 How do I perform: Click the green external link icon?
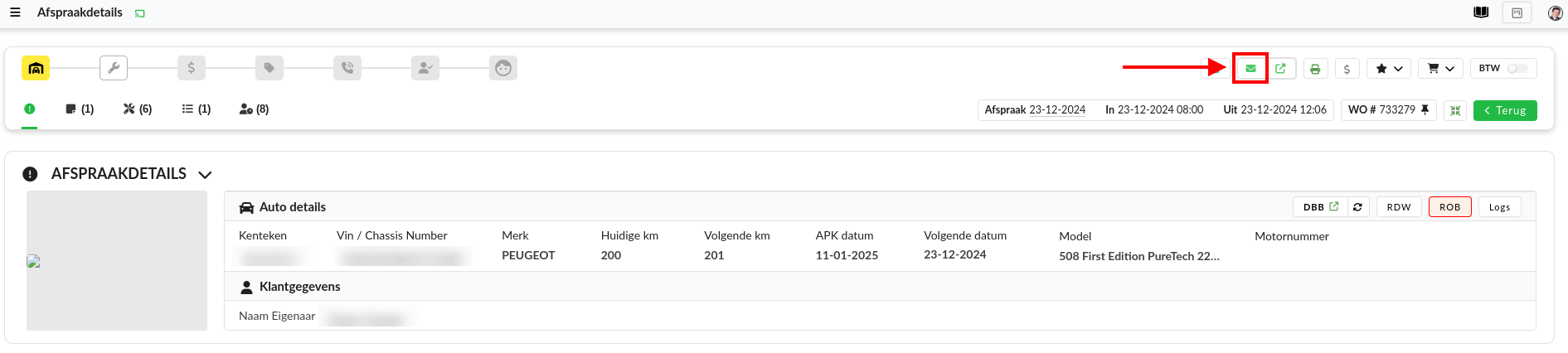click(x=1281, y=68)
